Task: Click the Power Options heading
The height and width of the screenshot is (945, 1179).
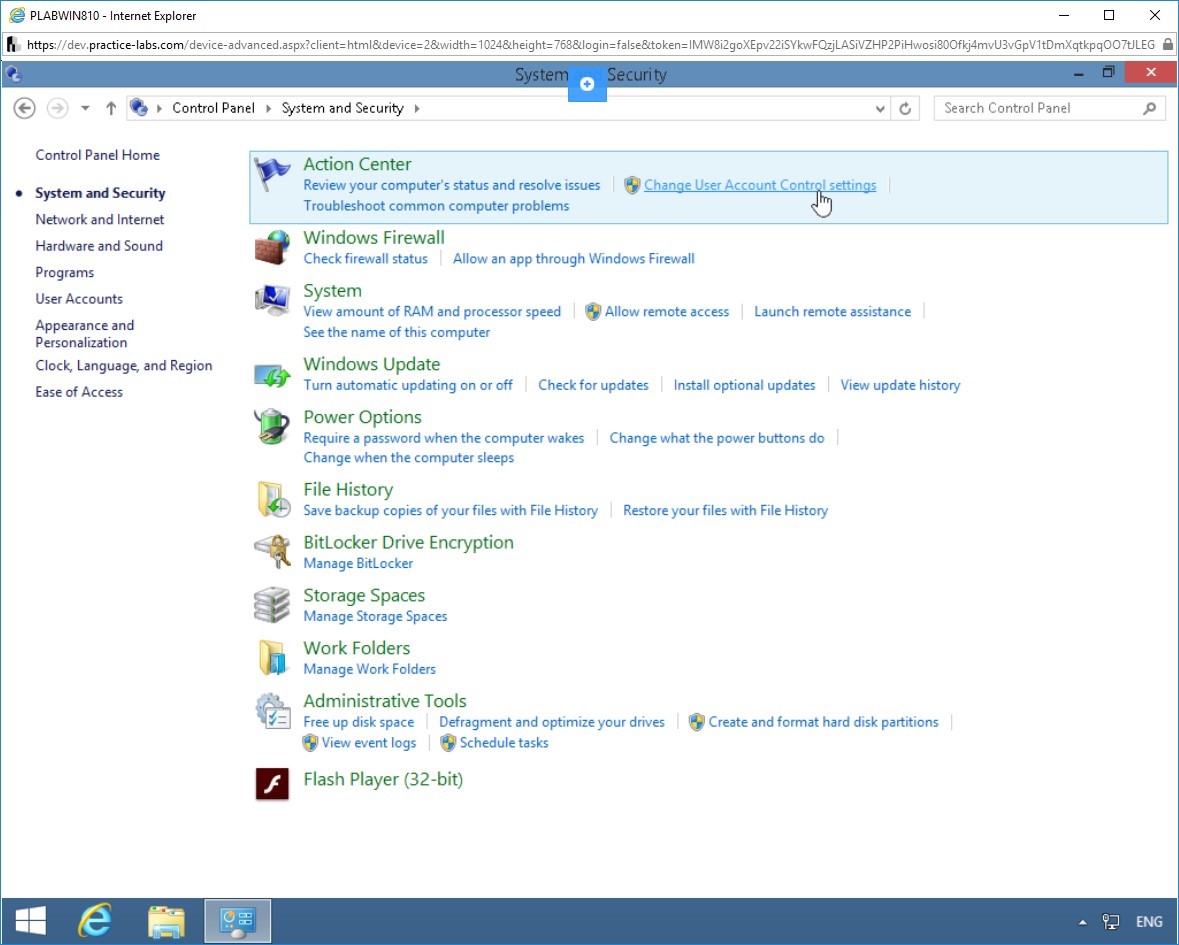Action: tap(362, 417)
